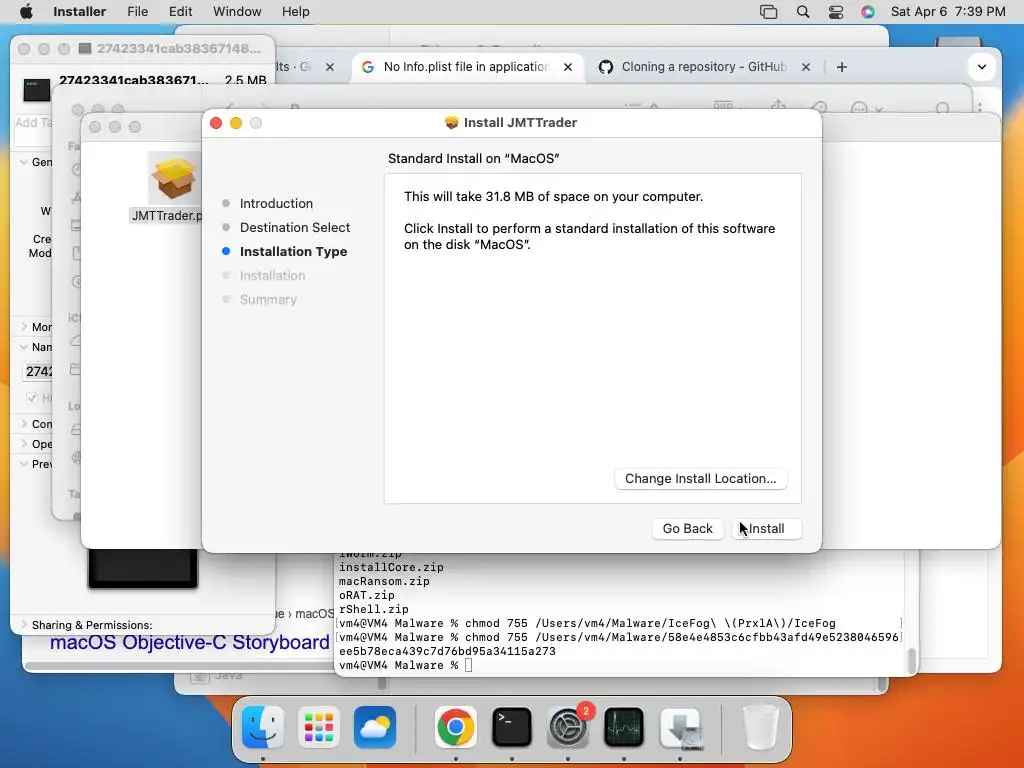Expand the More Info section in Info window
This screenshot has height=768, width=1024.
(24, 327)
